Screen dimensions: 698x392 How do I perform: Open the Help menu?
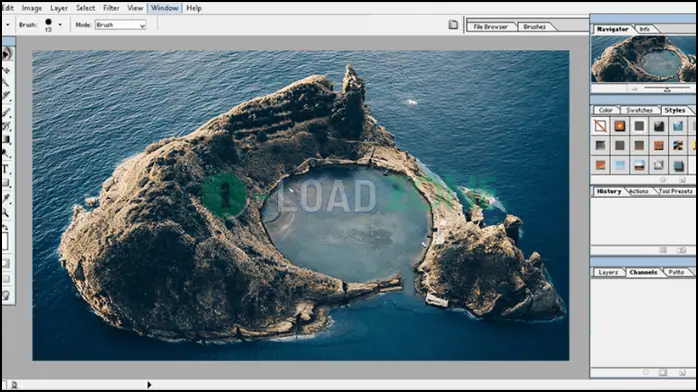194,8
